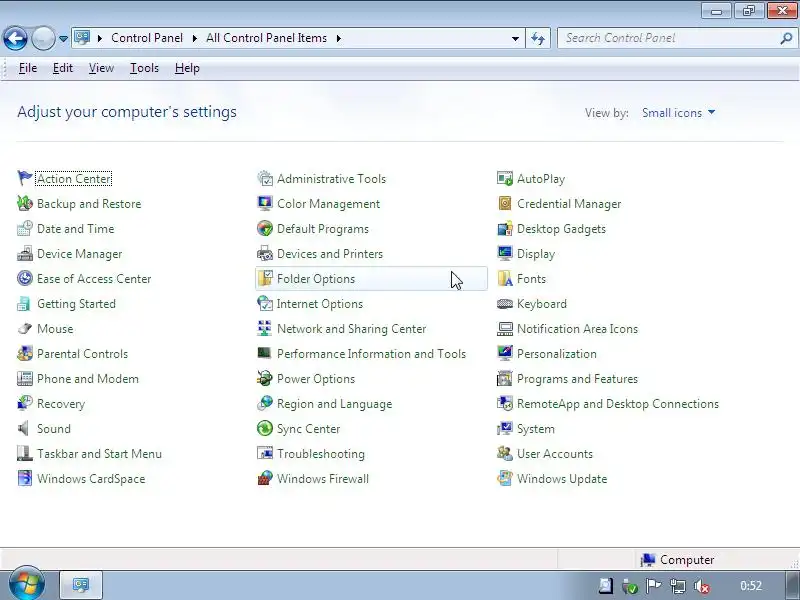Screen dimensions: 800x600
Task: Click the User Accounts icon
Action: pyautogui.click(x=505, y=454)
